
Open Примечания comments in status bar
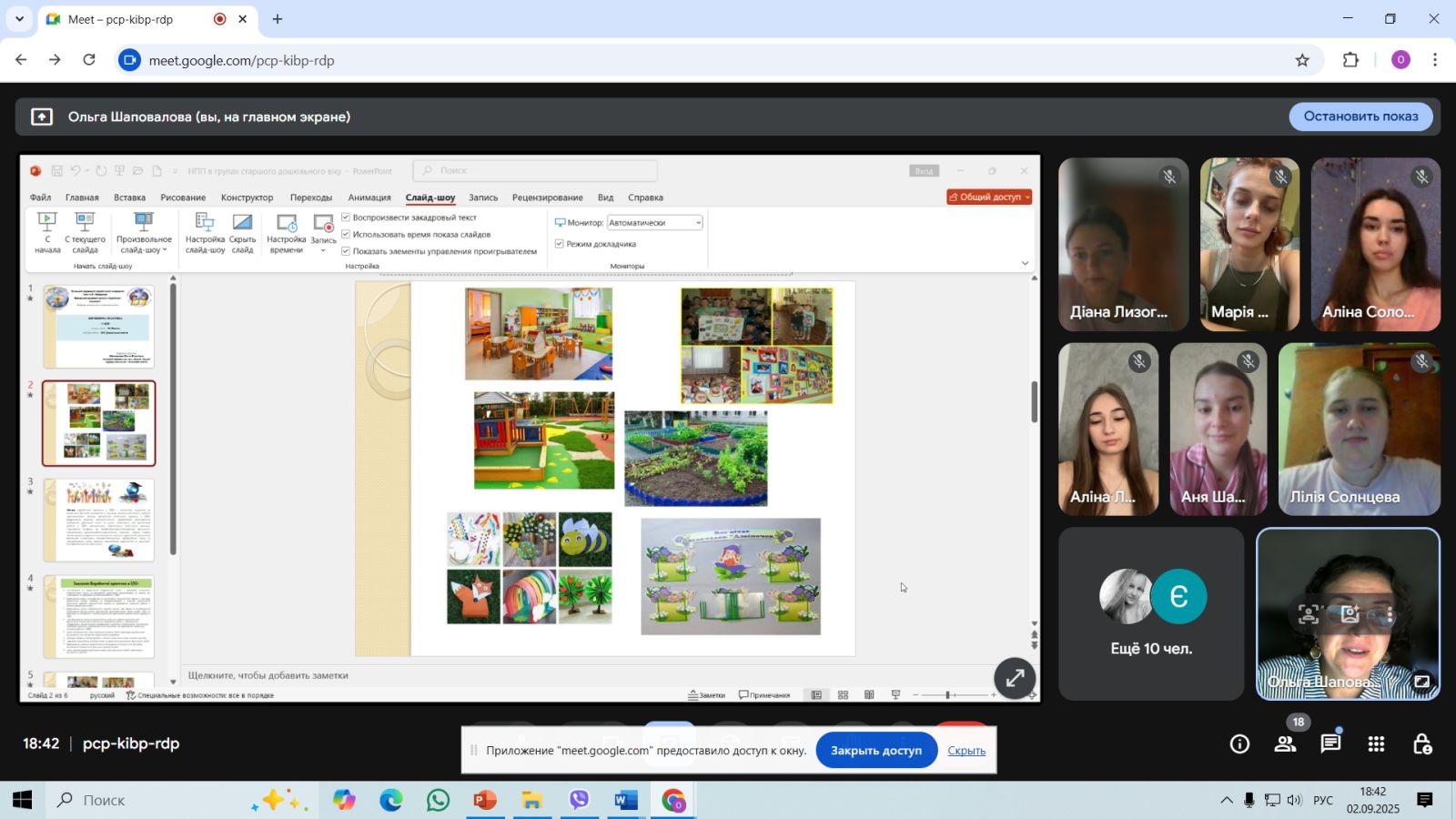(x=764, y=695)
